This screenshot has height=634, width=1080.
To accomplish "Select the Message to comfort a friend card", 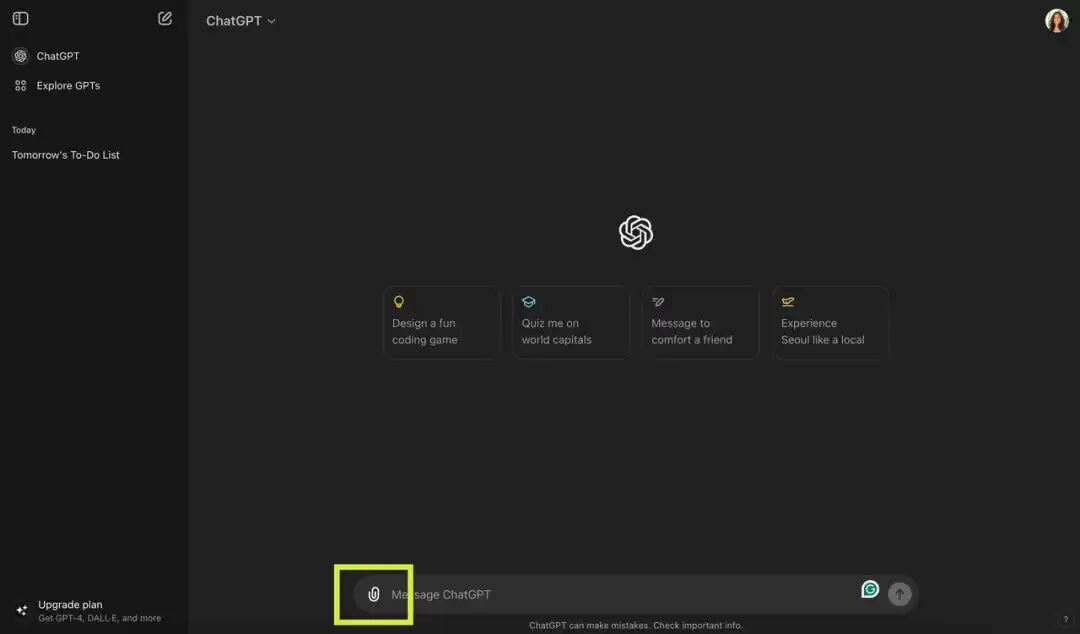I will 700,323.
